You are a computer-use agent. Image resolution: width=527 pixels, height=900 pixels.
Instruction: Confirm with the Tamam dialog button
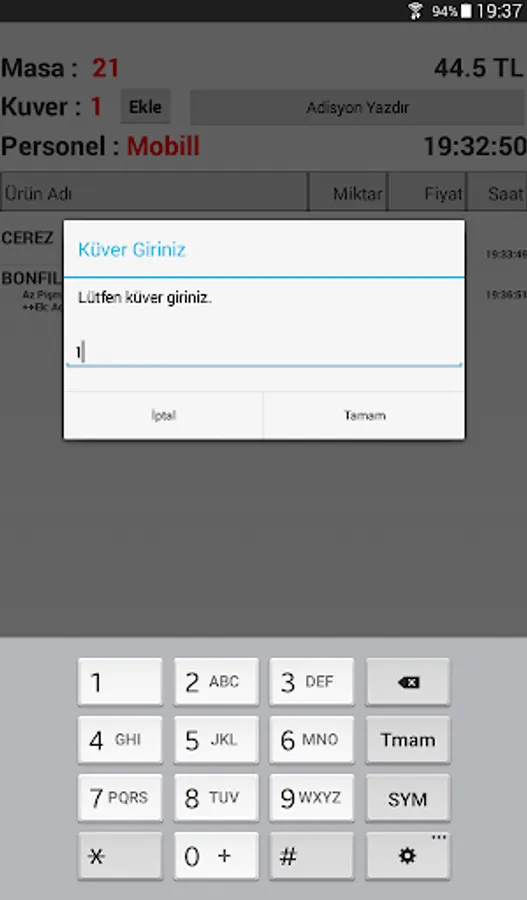click(x=365, y=416)
